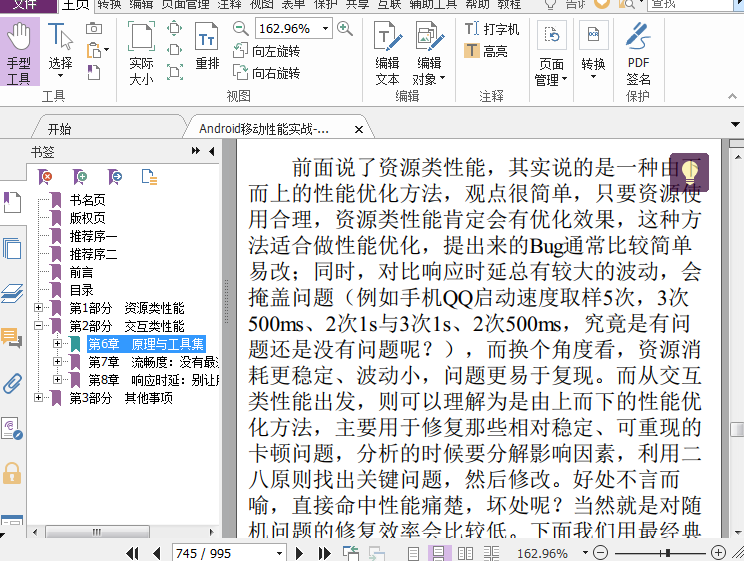Open the 转换 ribbon tab
The width and height of the screenshot is (744, 561).
click(x=110, y=5)
